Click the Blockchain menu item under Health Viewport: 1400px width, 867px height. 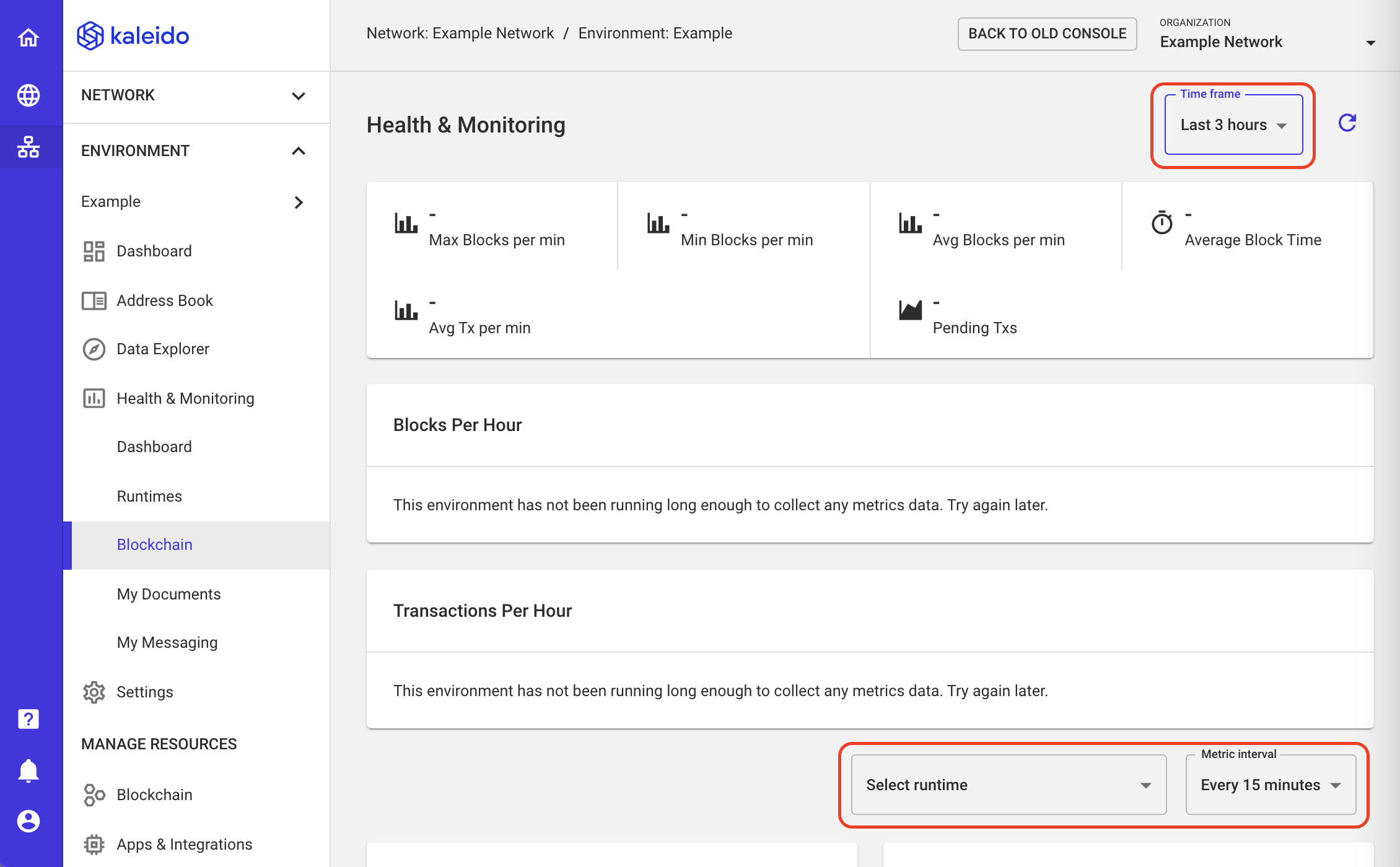(154, 544)
